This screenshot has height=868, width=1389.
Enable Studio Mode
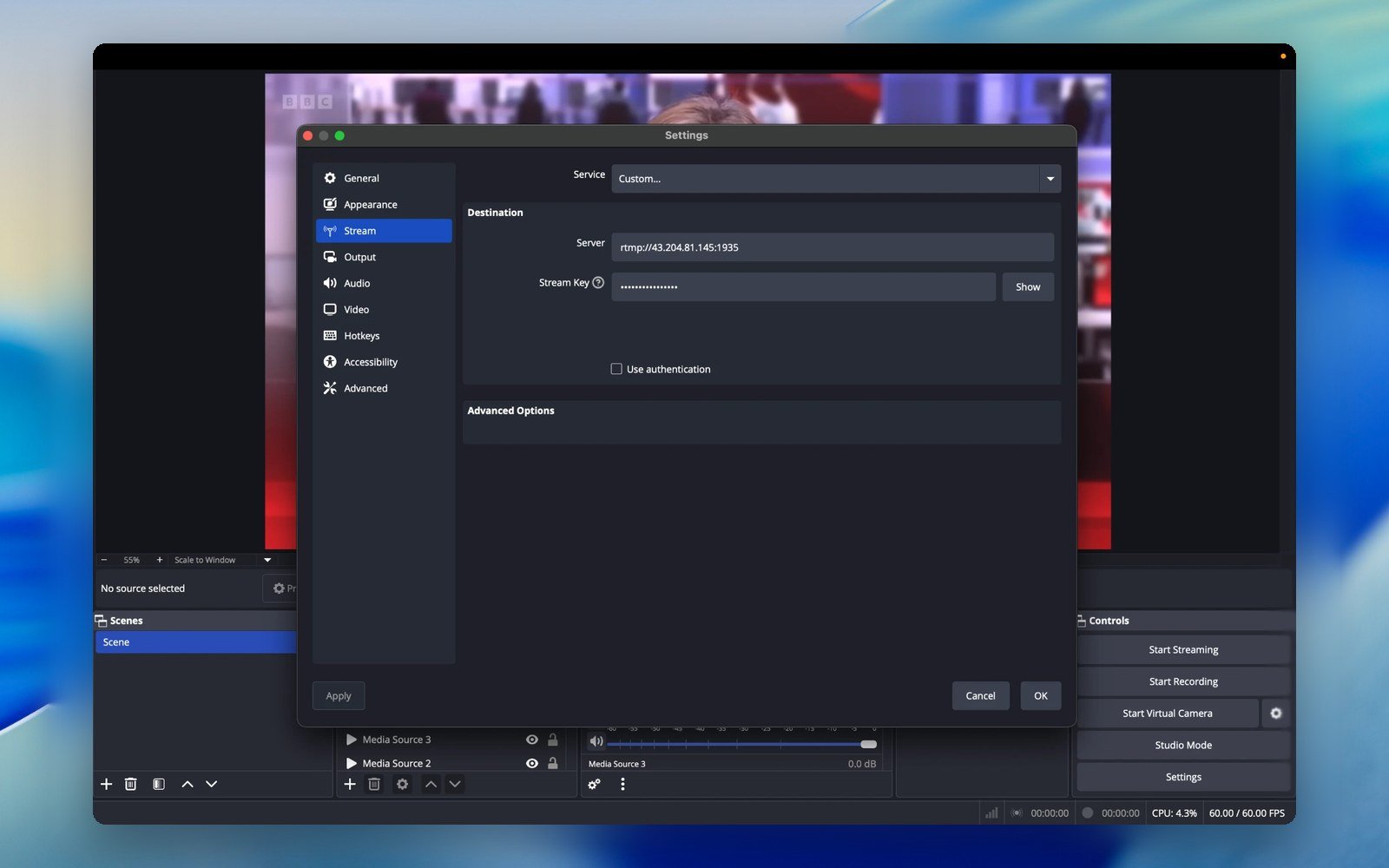pos(1183,746)
